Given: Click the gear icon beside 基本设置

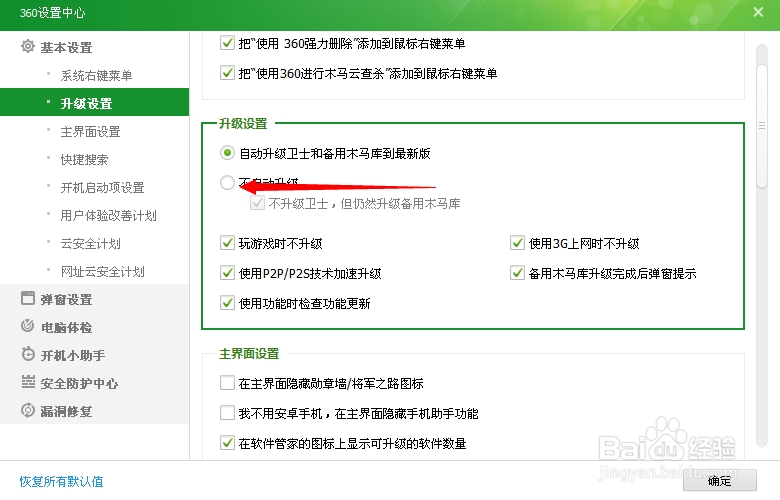Looking at the screenshot, I should [x=28, y=47].
